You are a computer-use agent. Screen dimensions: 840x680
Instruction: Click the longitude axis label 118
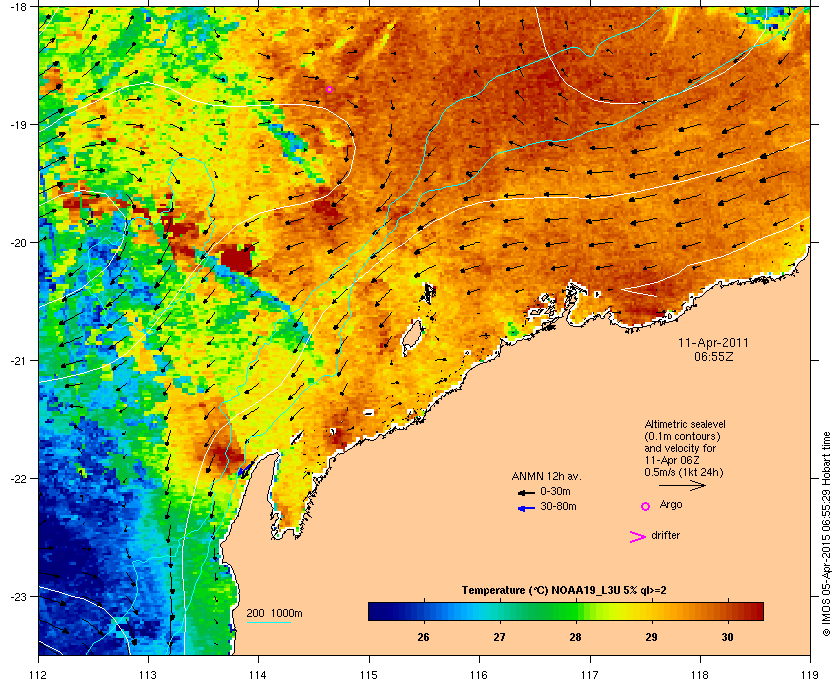click(700, 674)
